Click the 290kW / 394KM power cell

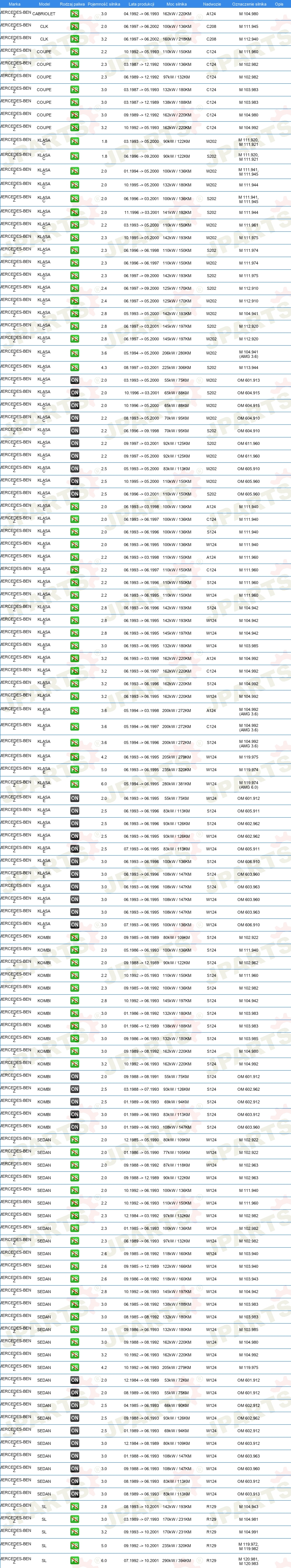(x=176, y=1561)
